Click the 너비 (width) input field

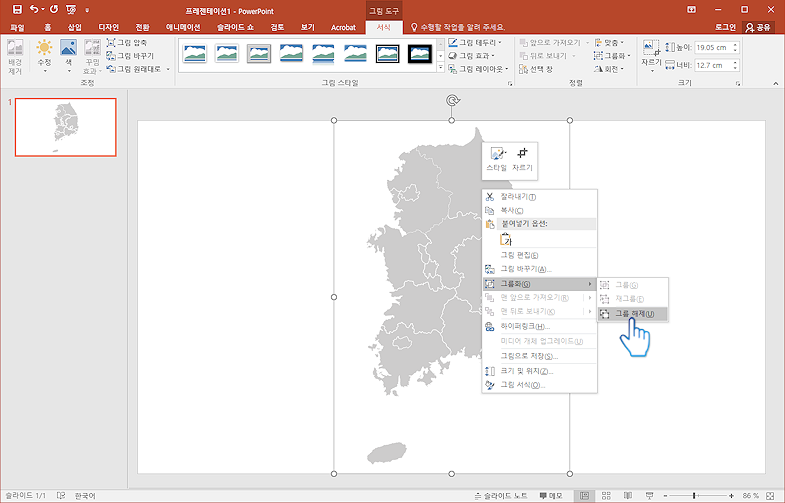click(713, 65)
